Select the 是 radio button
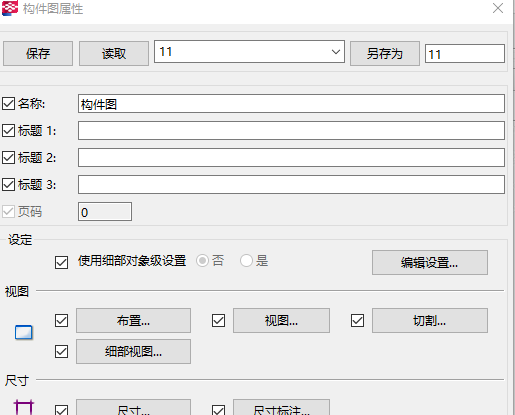The width and height of the screenshot is (515, 415). tap(246, 261)
